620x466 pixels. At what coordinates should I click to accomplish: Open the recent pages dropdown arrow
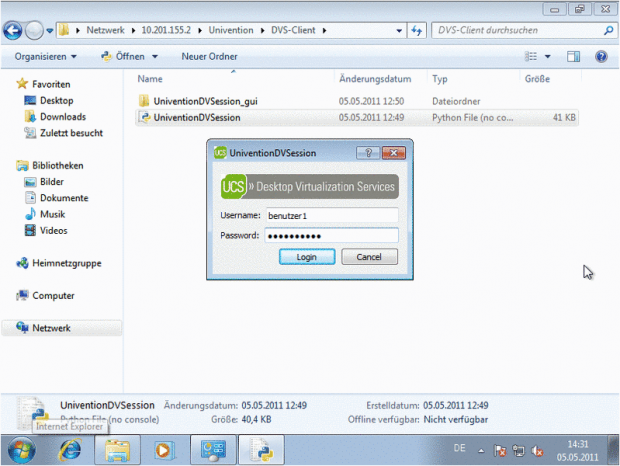[x=50, y=30]
